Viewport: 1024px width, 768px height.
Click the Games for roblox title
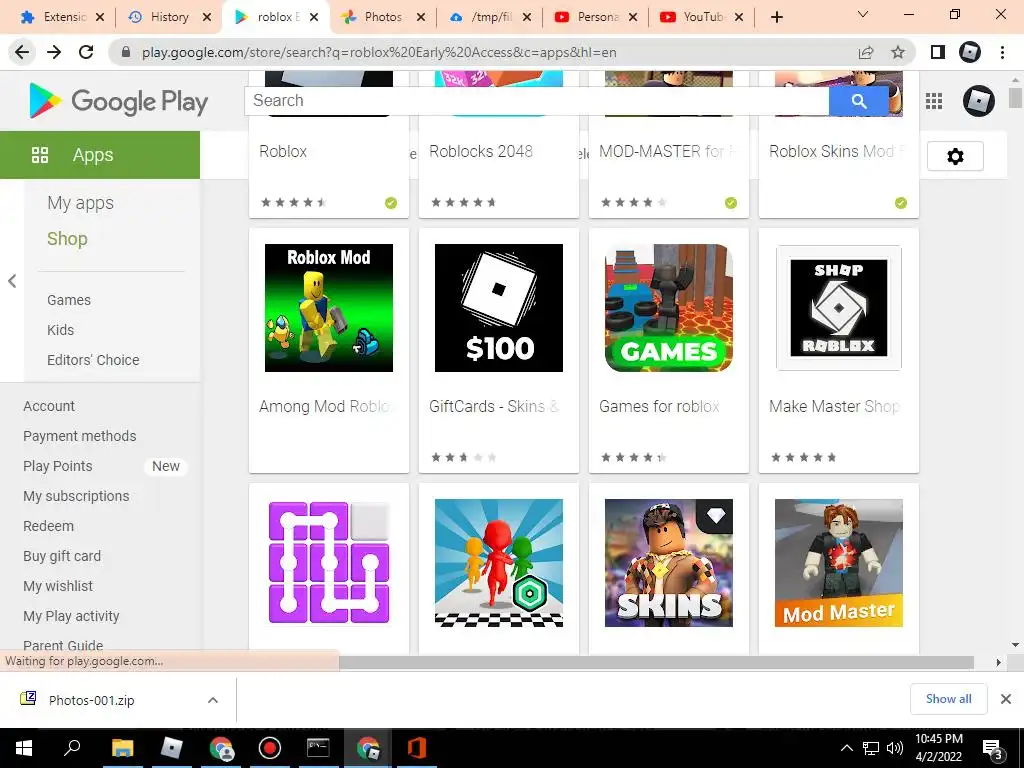click(659, 406)
